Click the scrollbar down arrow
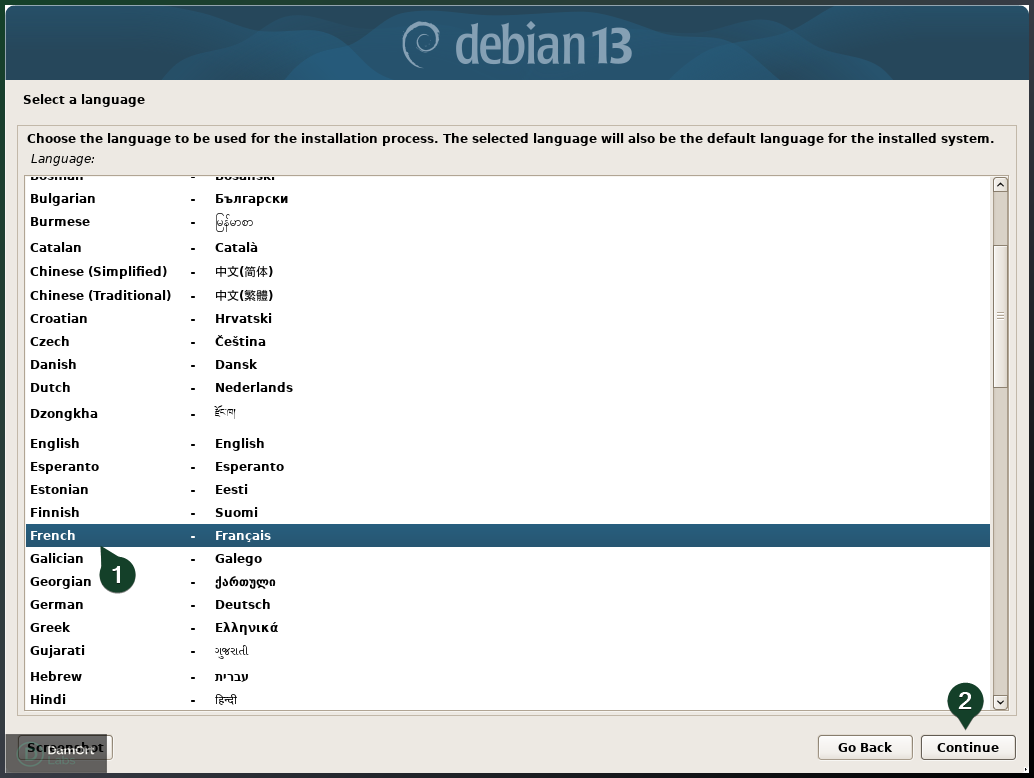 coord(1000,703)
